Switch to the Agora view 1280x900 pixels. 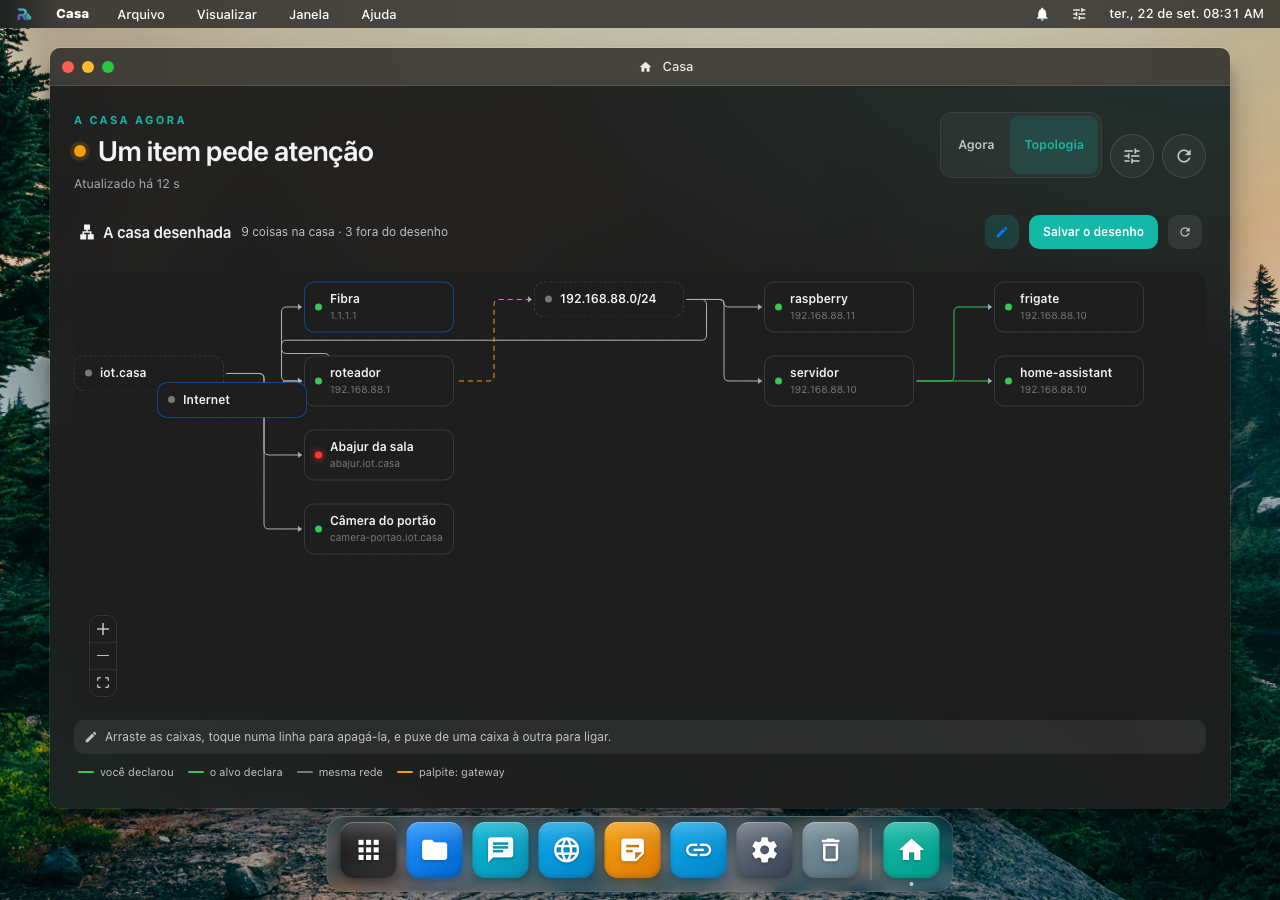pyautogui.click(x=976, y=145)
